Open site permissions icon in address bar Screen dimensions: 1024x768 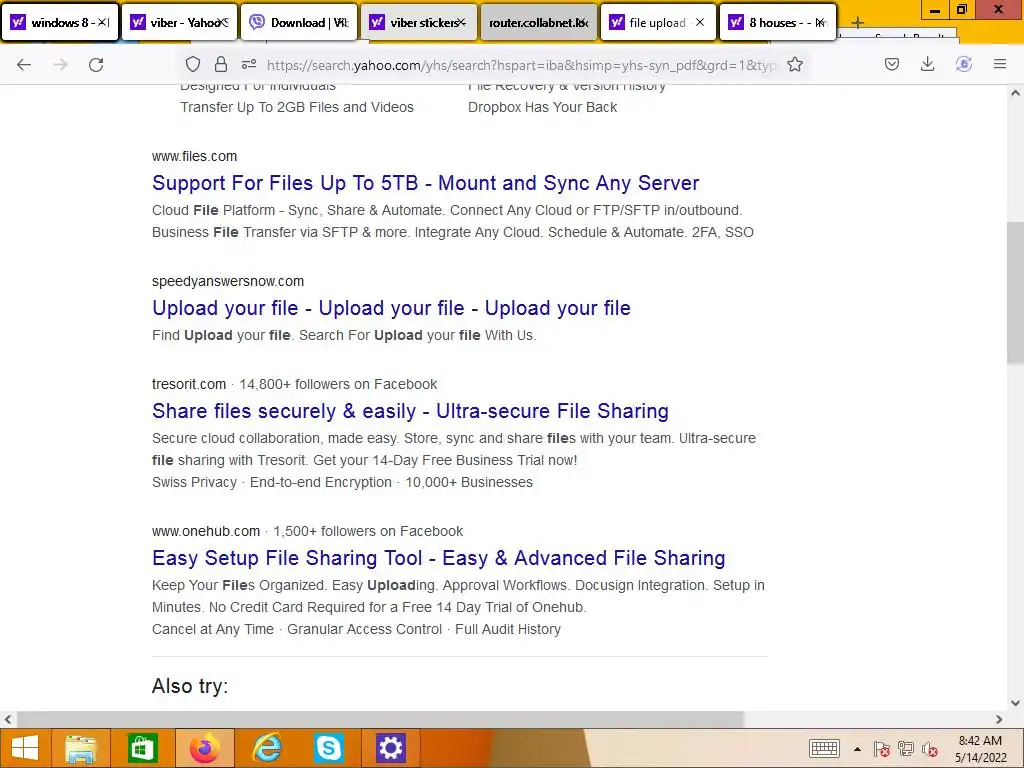(249, 64)
